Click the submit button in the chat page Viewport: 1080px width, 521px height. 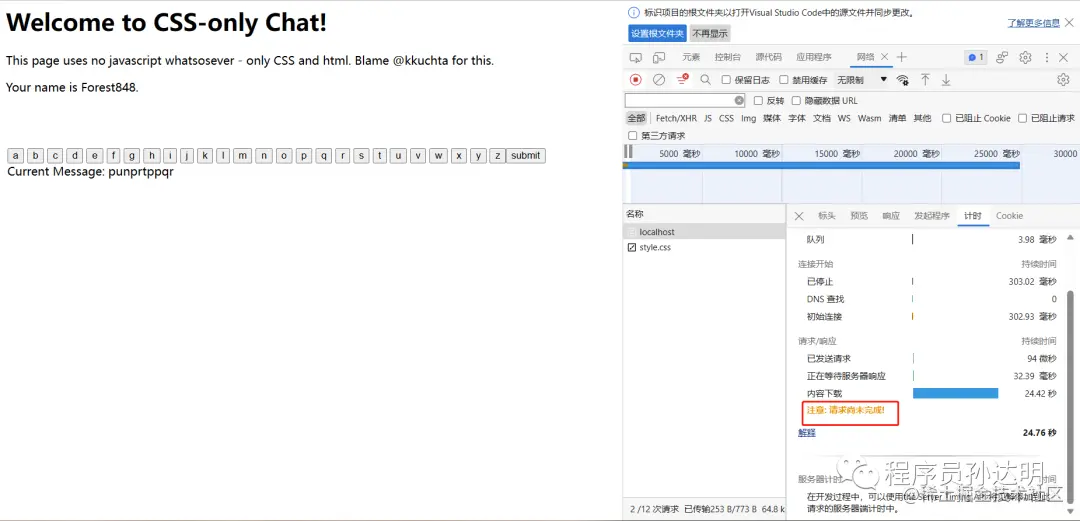(x=526, y=156)
